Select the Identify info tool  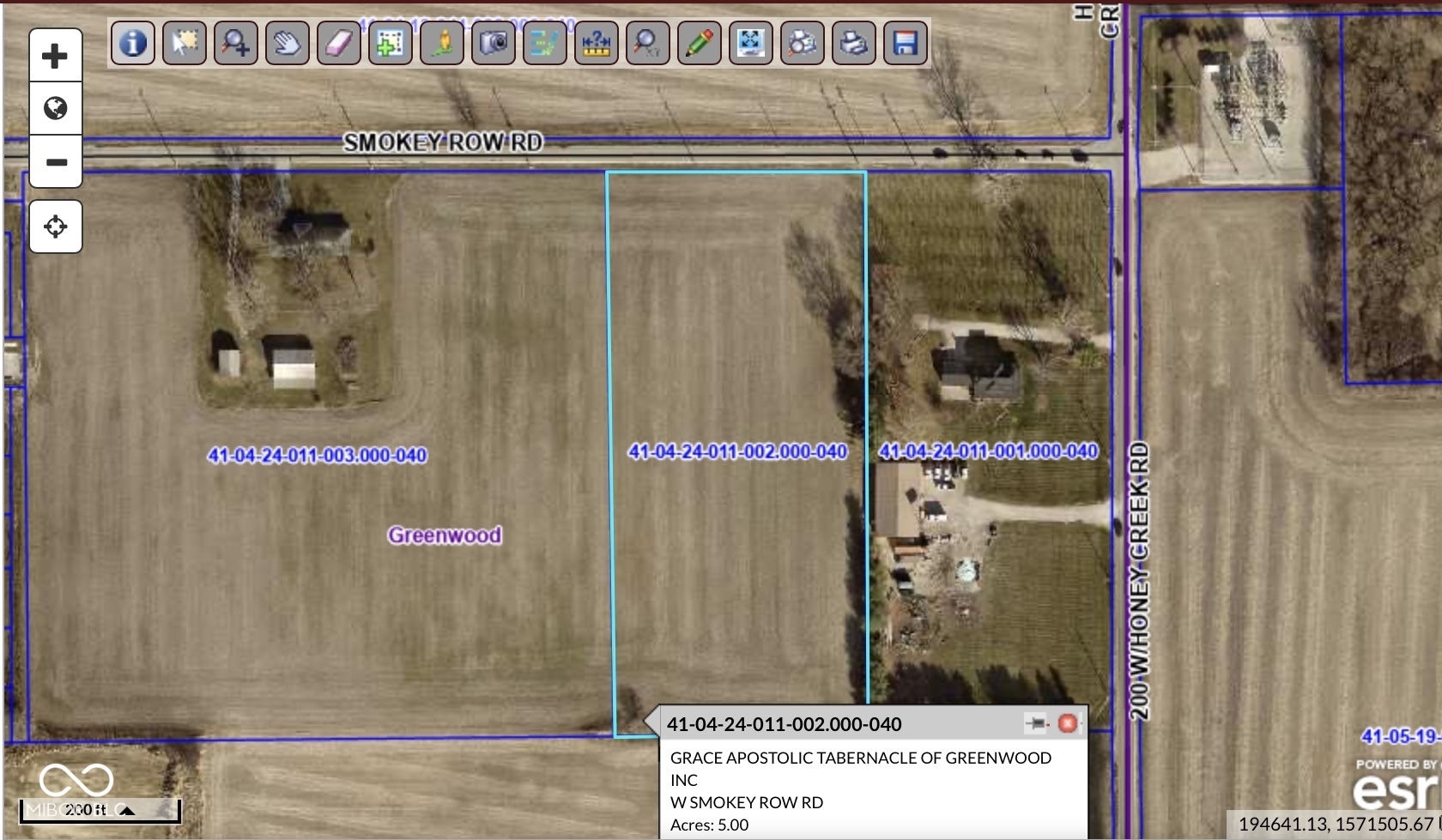[132, 43]
